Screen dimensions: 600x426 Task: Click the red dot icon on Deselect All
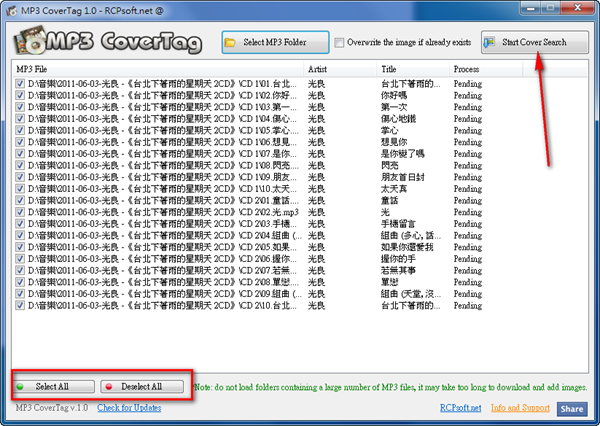109,387
